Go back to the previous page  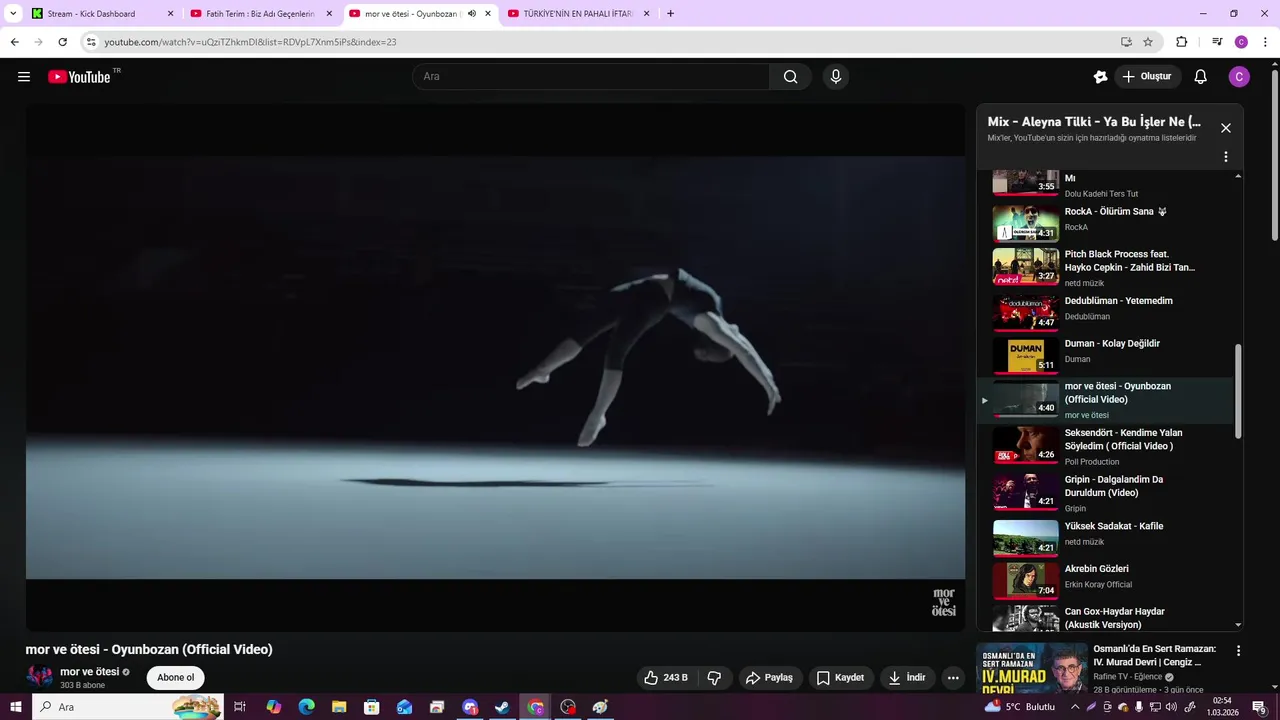[x=14, y=42]
